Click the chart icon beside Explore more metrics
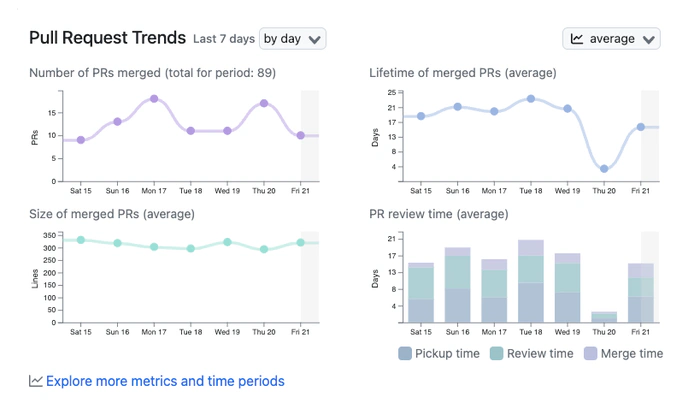The height and width of the screenshot is (409, 700). 36,381
